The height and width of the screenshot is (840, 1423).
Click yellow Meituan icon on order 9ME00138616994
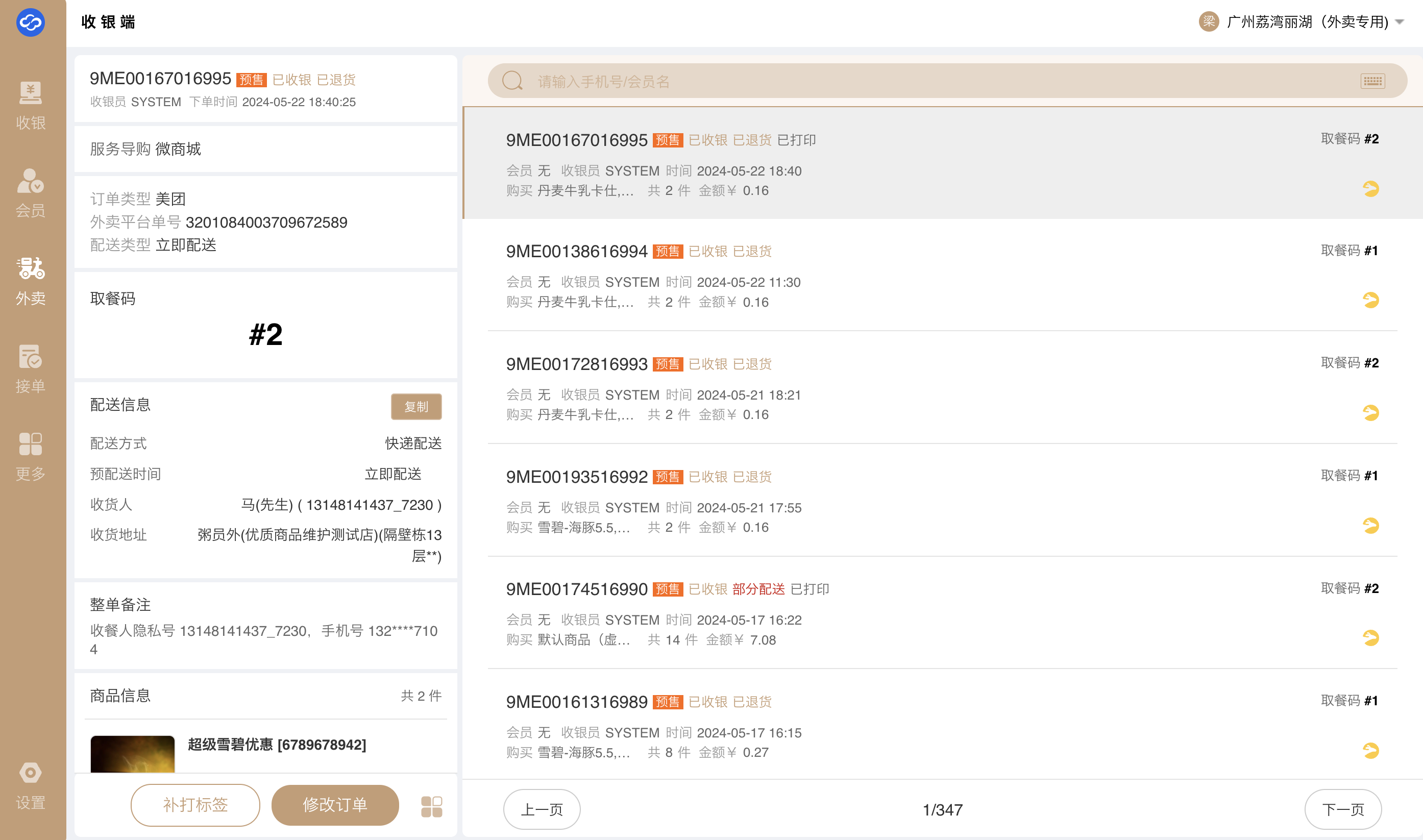coord(1370,300)
